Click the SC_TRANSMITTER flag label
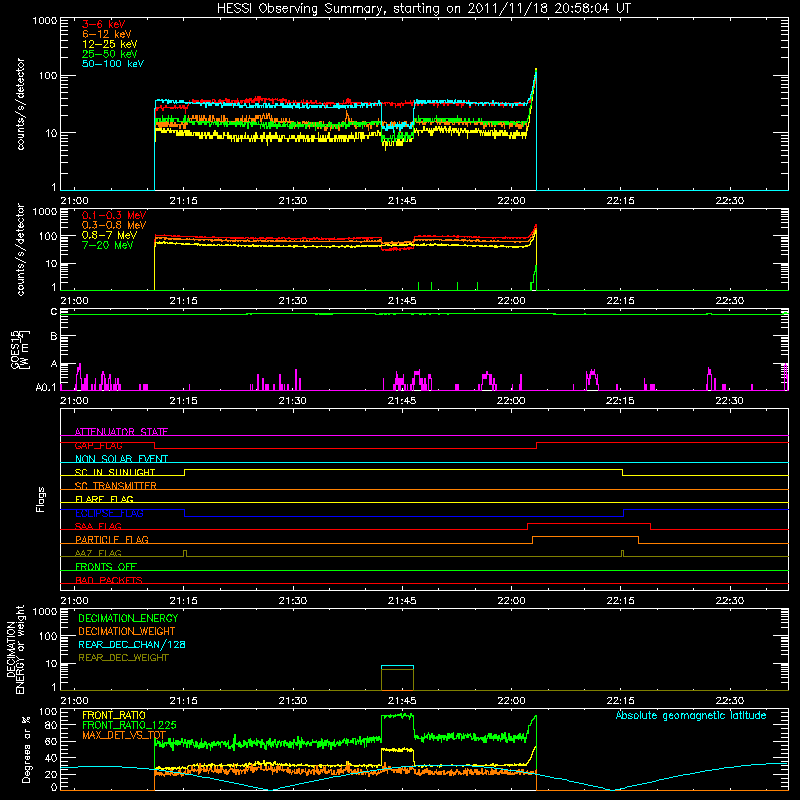The height and width of the screenshot is (800, 800). 115,486
